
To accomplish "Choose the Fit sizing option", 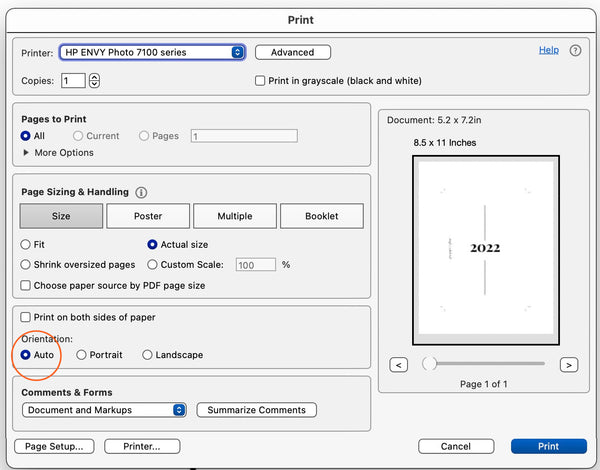I will [26, 243].
